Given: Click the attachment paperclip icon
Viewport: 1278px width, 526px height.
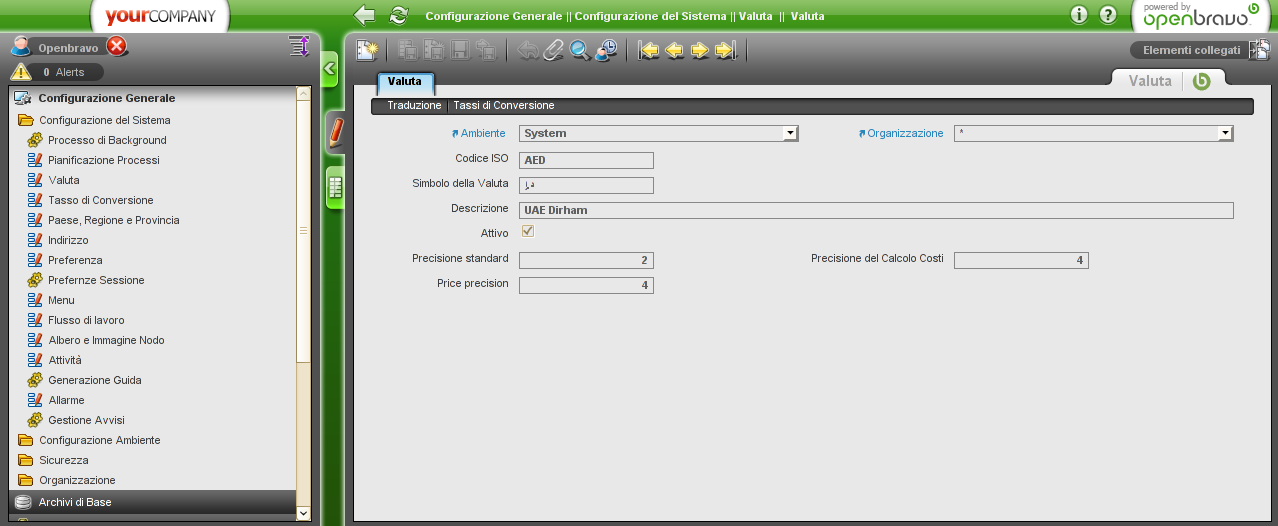Looking at the screenshot, I should click(x=554, y=50).
